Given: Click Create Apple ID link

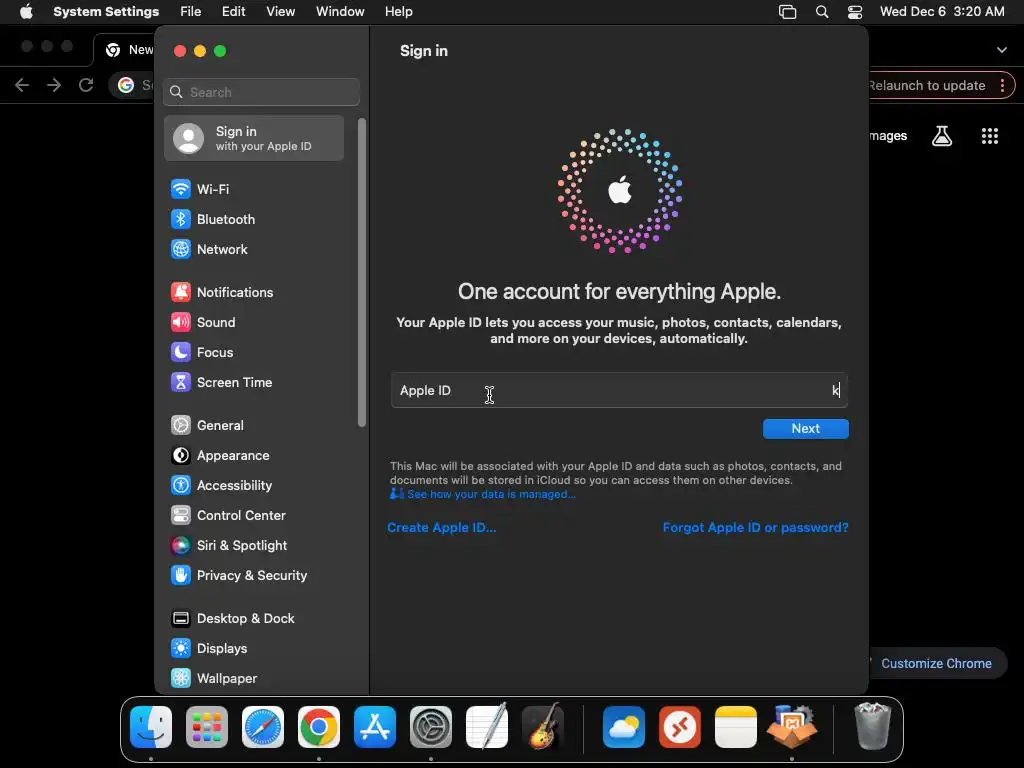Looking at the screenshot, I should tap(441, 528).
